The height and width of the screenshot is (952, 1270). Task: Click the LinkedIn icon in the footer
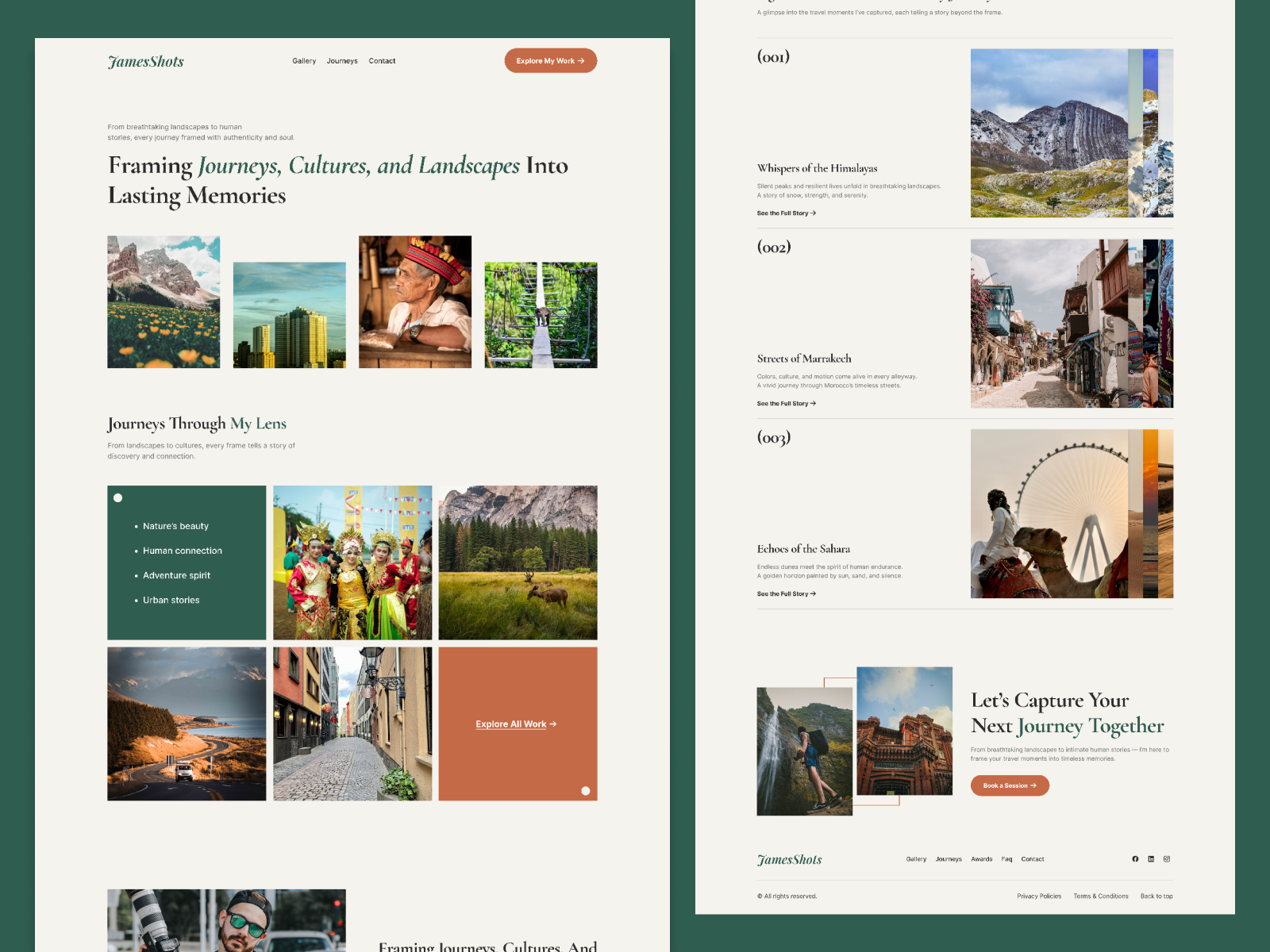click(1150, 858)
